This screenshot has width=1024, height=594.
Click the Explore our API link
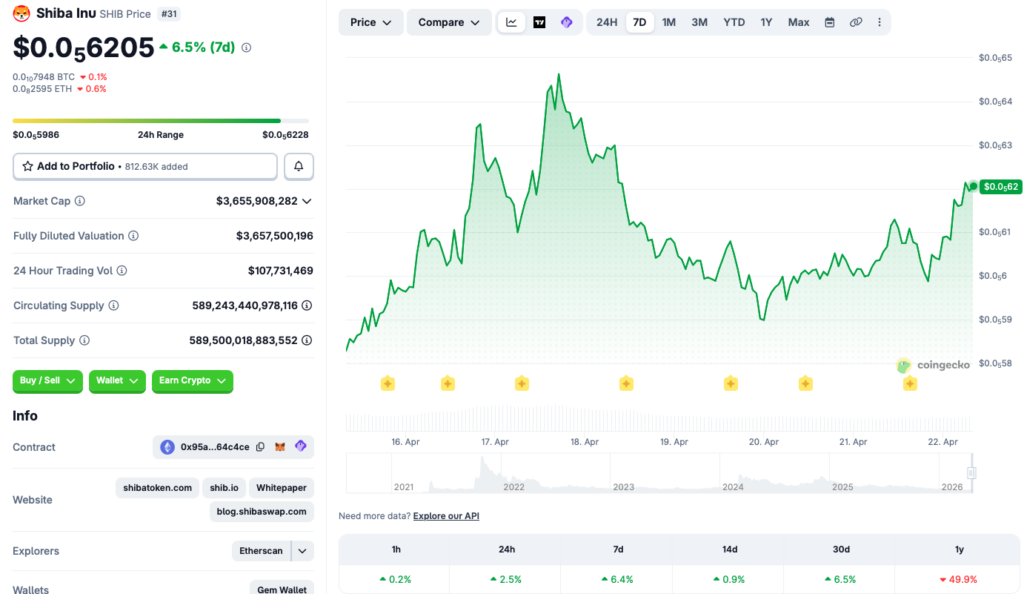[446, 516]
